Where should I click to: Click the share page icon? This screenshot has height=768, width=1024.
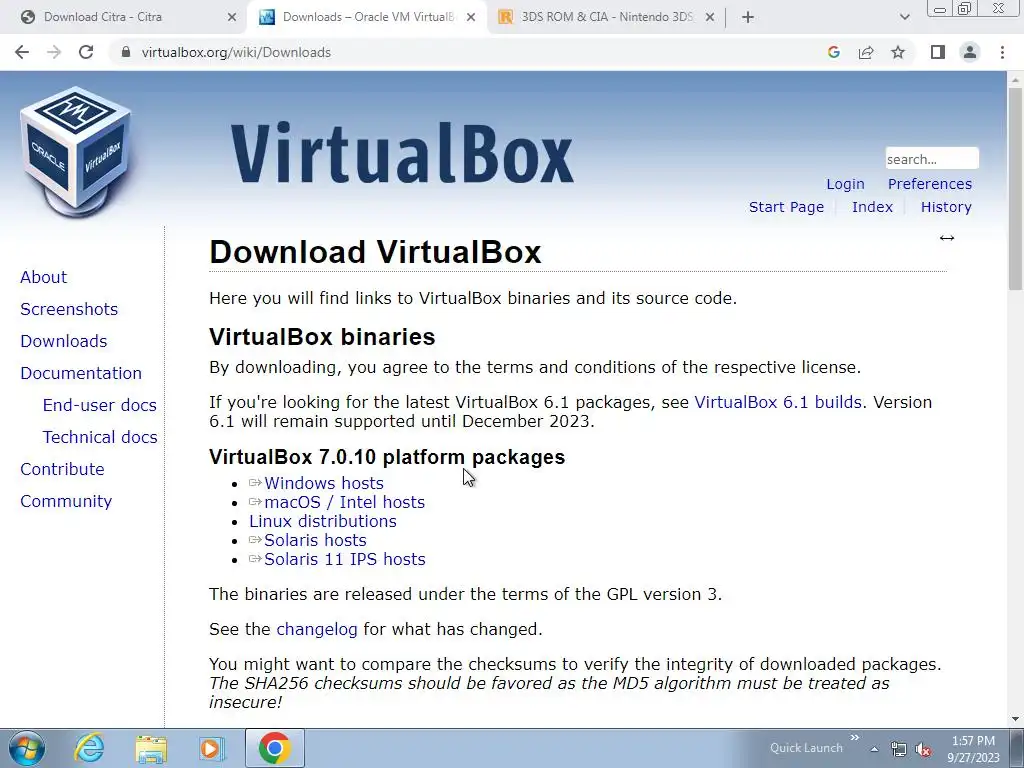tap(866, 52)
